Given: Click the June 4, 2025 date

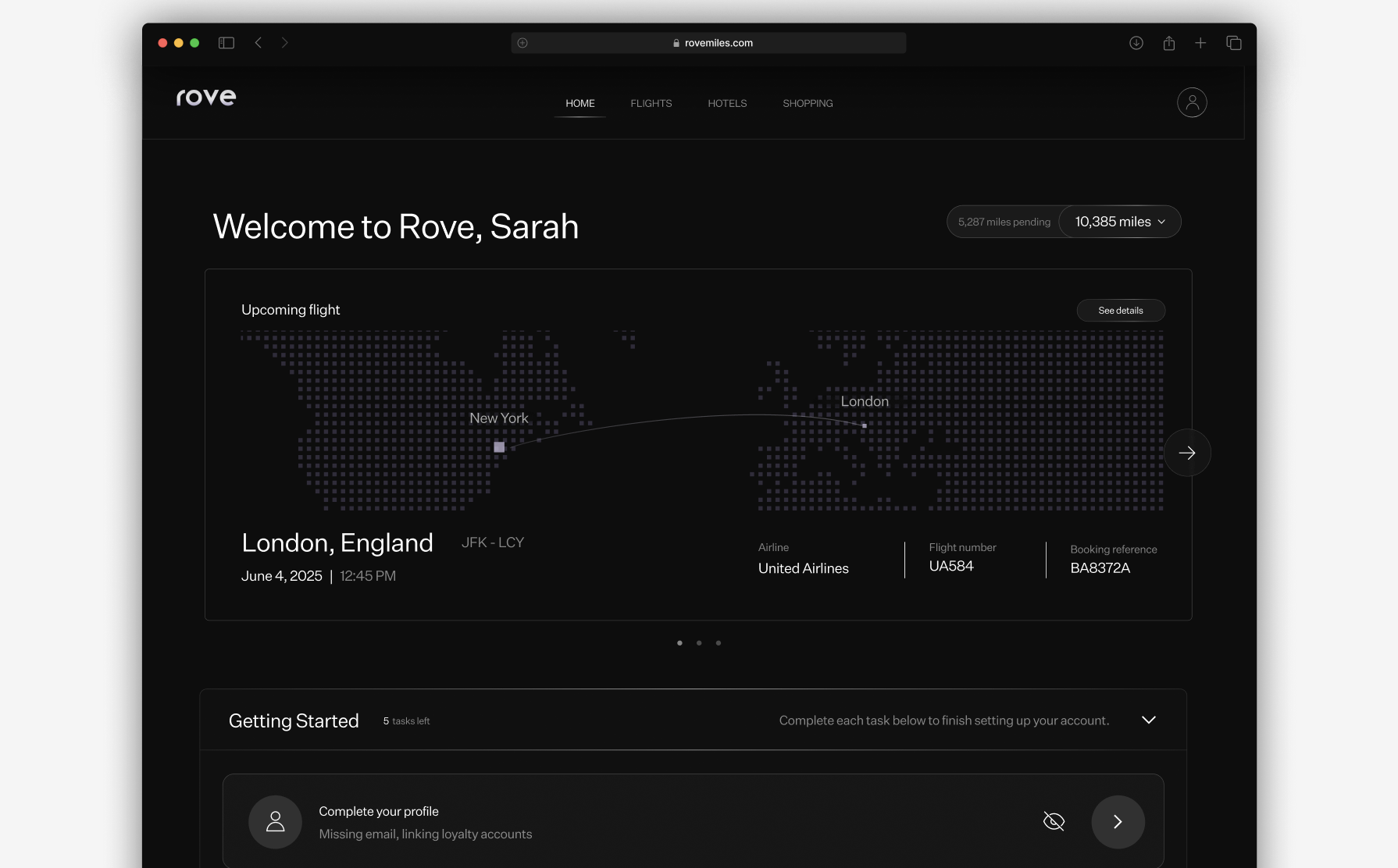Looking at the screenshot, I should pyautogui.click(x=282, y=576).
